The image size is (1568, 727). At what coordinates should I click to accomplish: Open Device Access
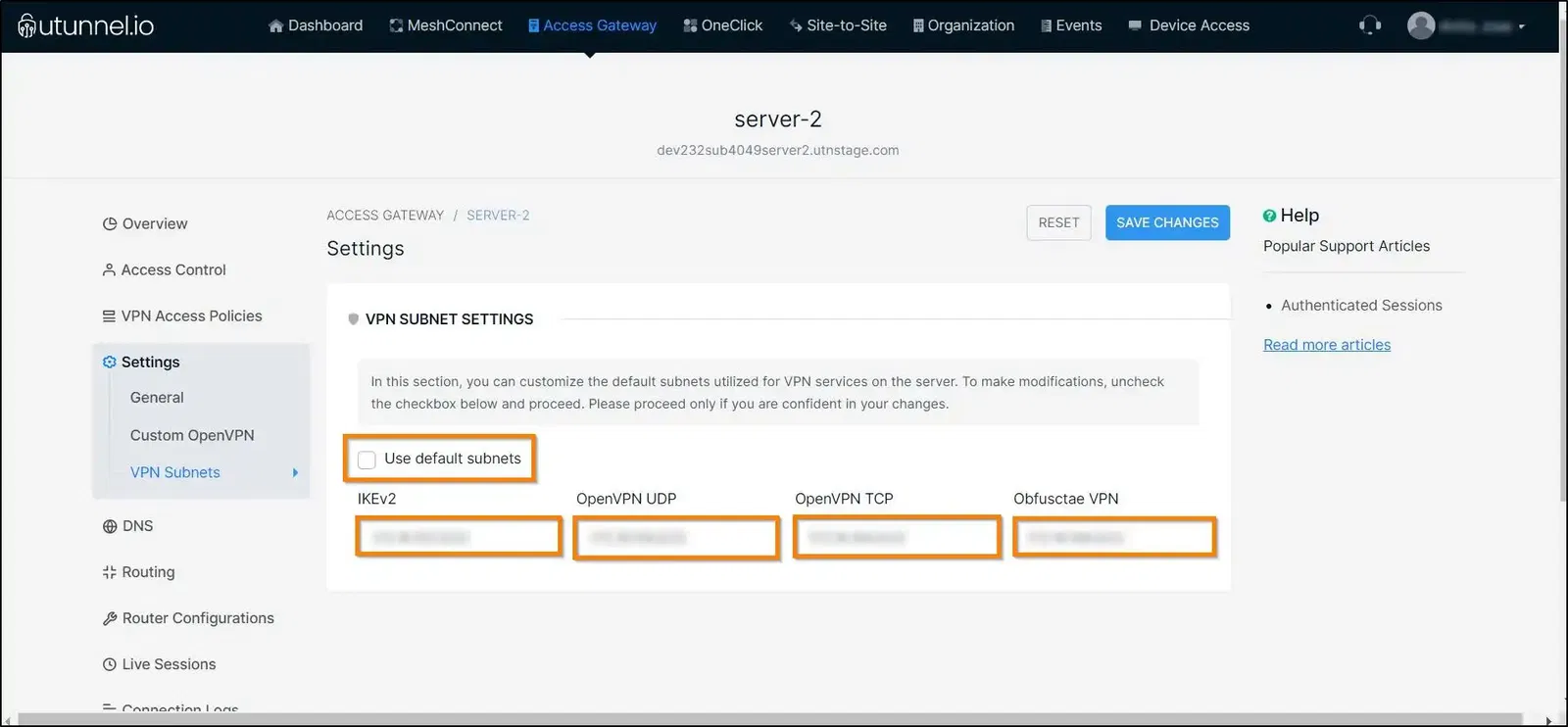1189,25
